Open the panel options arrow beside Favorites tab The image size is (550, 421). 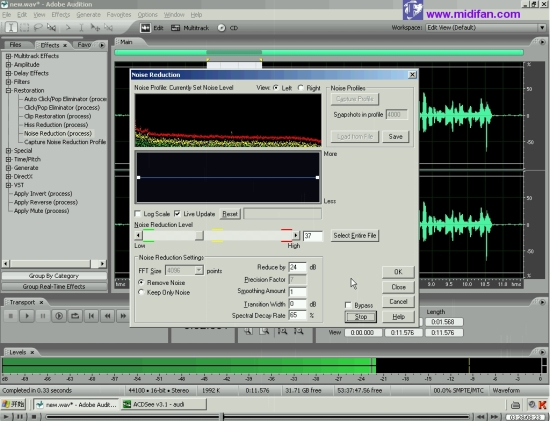point(102,45)
